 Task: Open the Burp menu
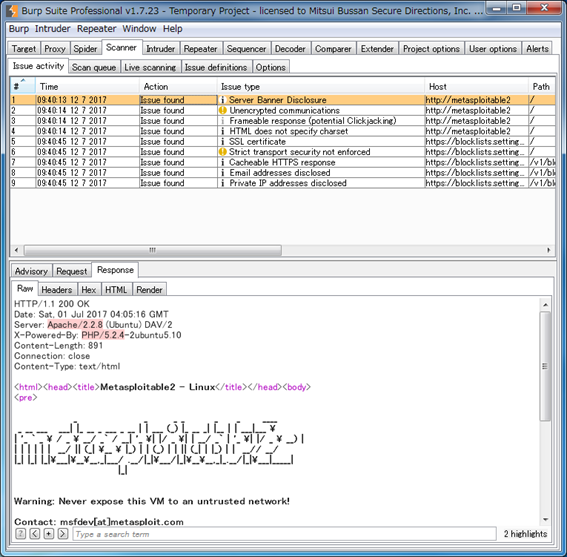point(19,29)
